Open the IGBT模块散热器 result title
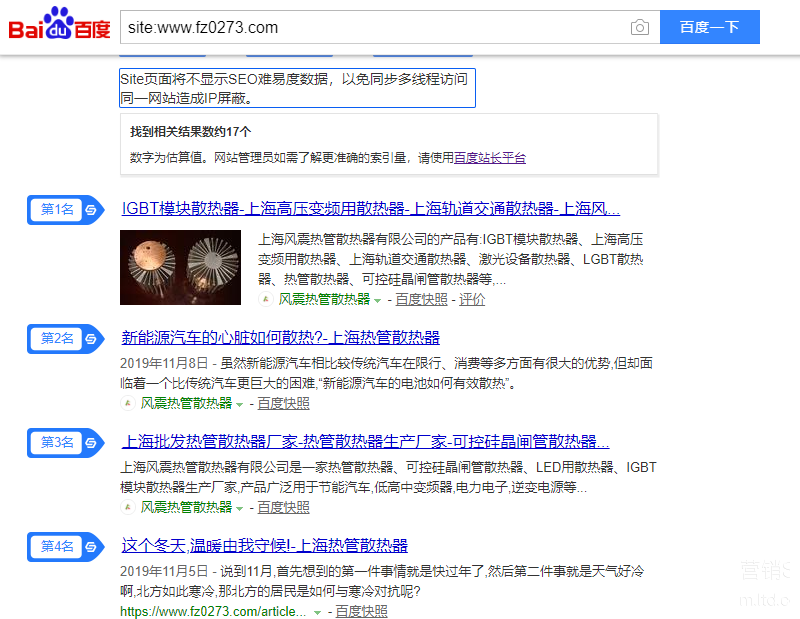The height and width of the screenshot is (619, 800). pyautogui.click(x=370, y=208)
